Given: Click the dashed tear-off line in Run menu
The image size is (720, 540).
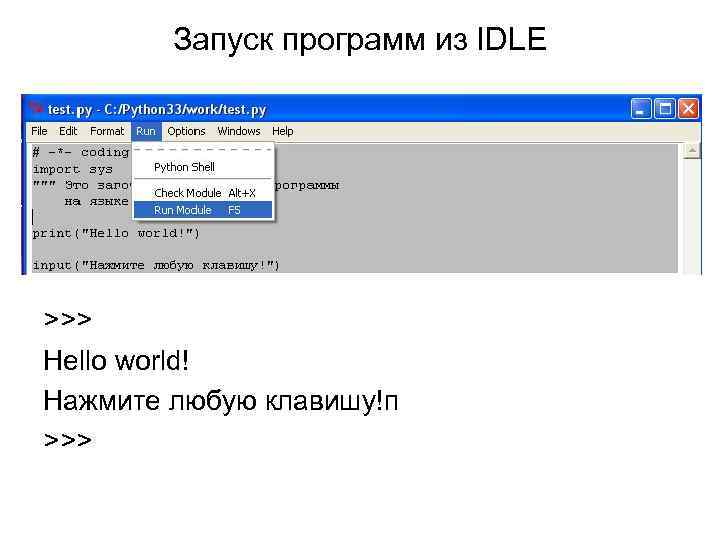Looking at the screenshot, I should pyautogui.click(x=203, y=150).
